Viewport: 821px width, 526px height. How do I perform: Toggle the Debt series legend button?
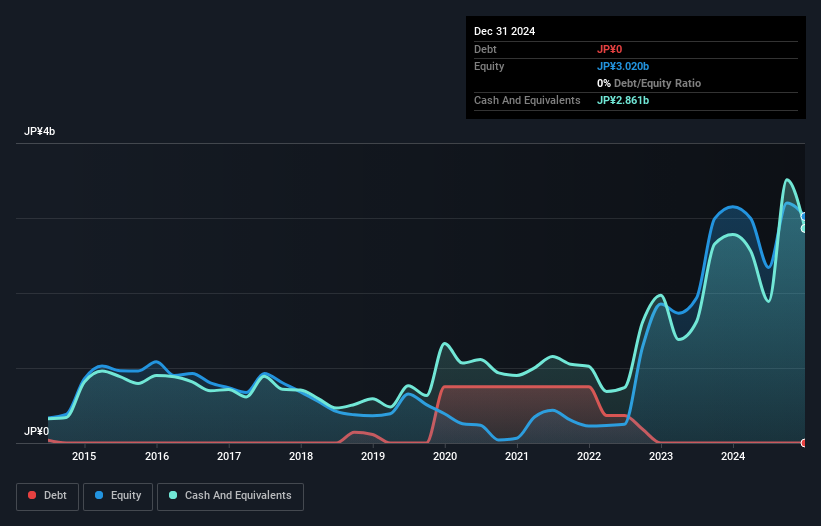pyautogui.click(x=47, y=496)
